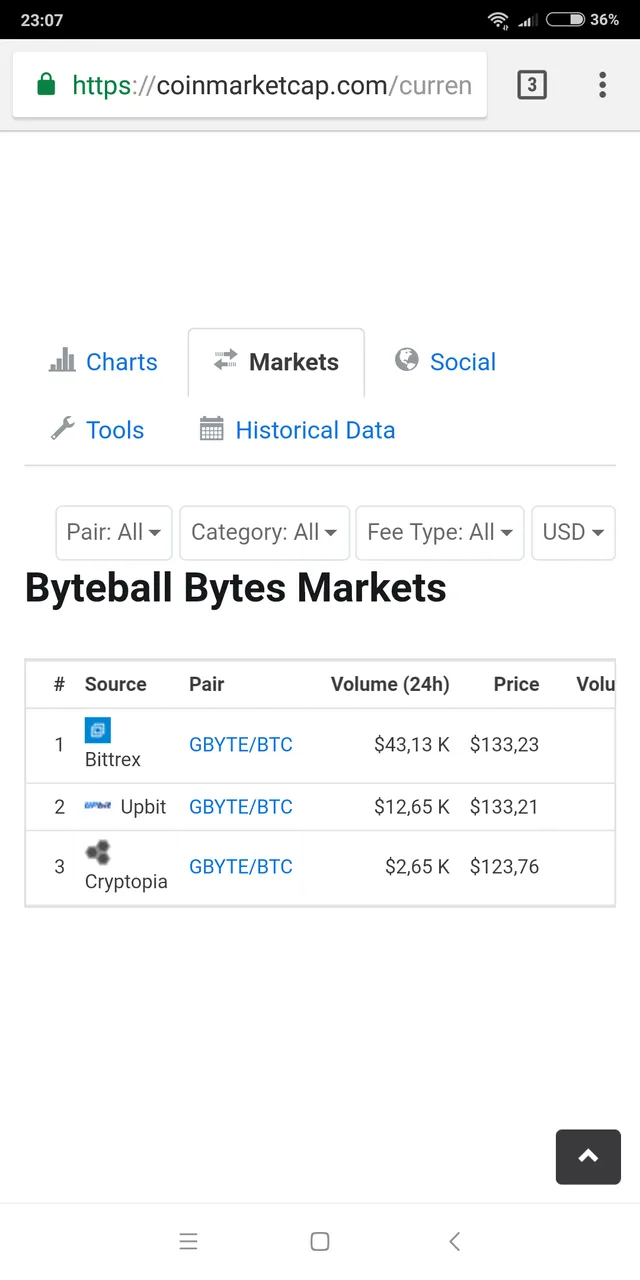Tap the green secure padlock icon
The height and width of the screenshot is (1280, 640).
click(46, 85)
